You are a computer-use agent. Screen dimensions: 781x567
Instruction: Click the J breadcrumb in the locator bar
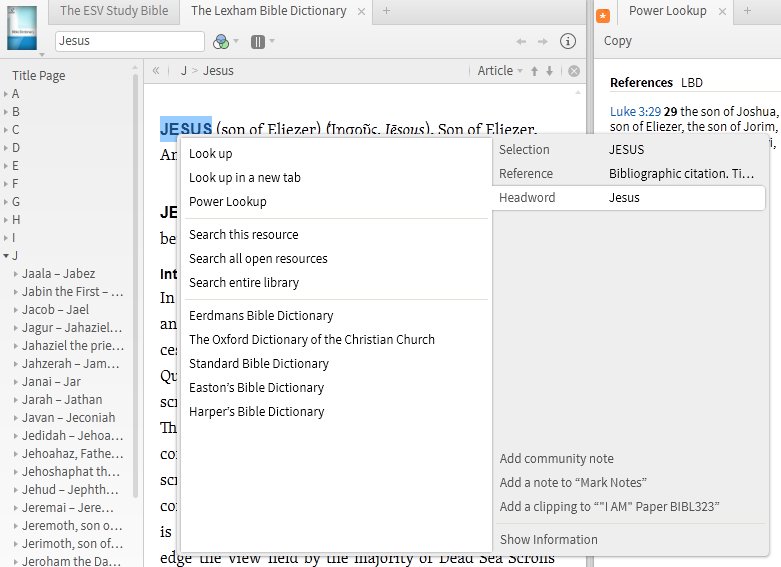[x=184, y=71]
